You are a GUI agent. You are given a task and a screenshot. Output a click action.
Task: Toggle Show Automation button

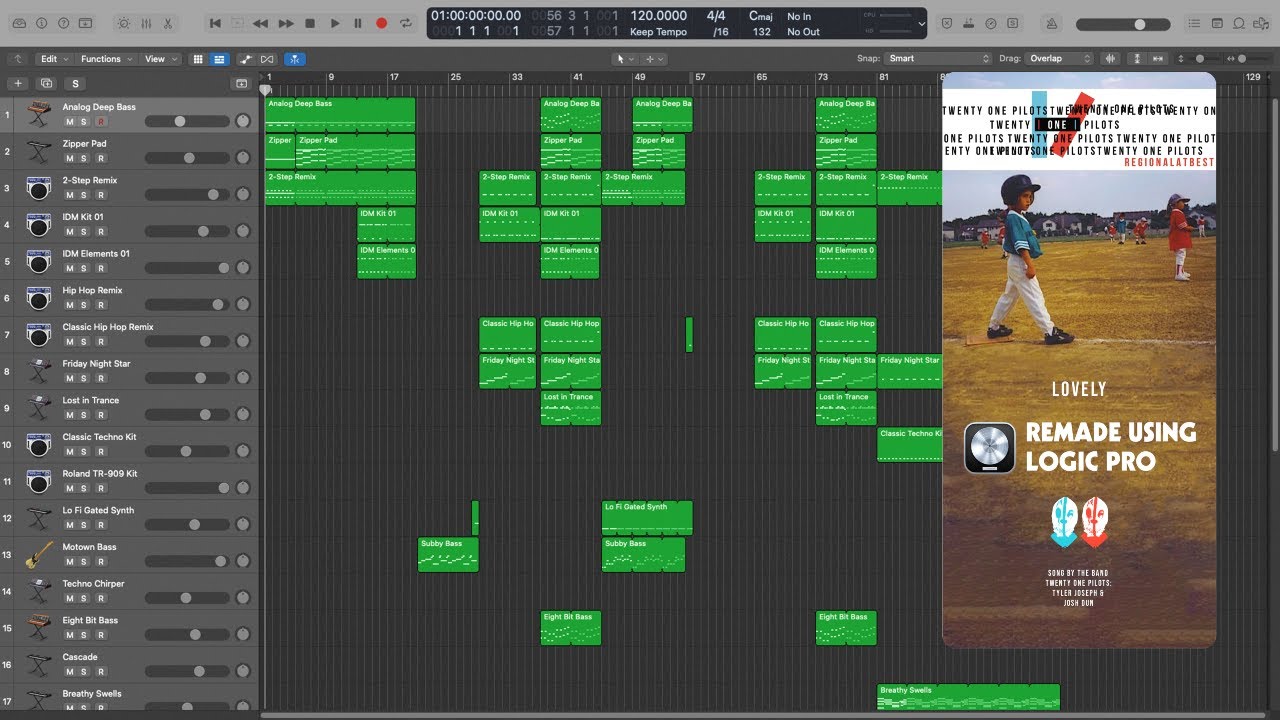(x=246, y=59)
